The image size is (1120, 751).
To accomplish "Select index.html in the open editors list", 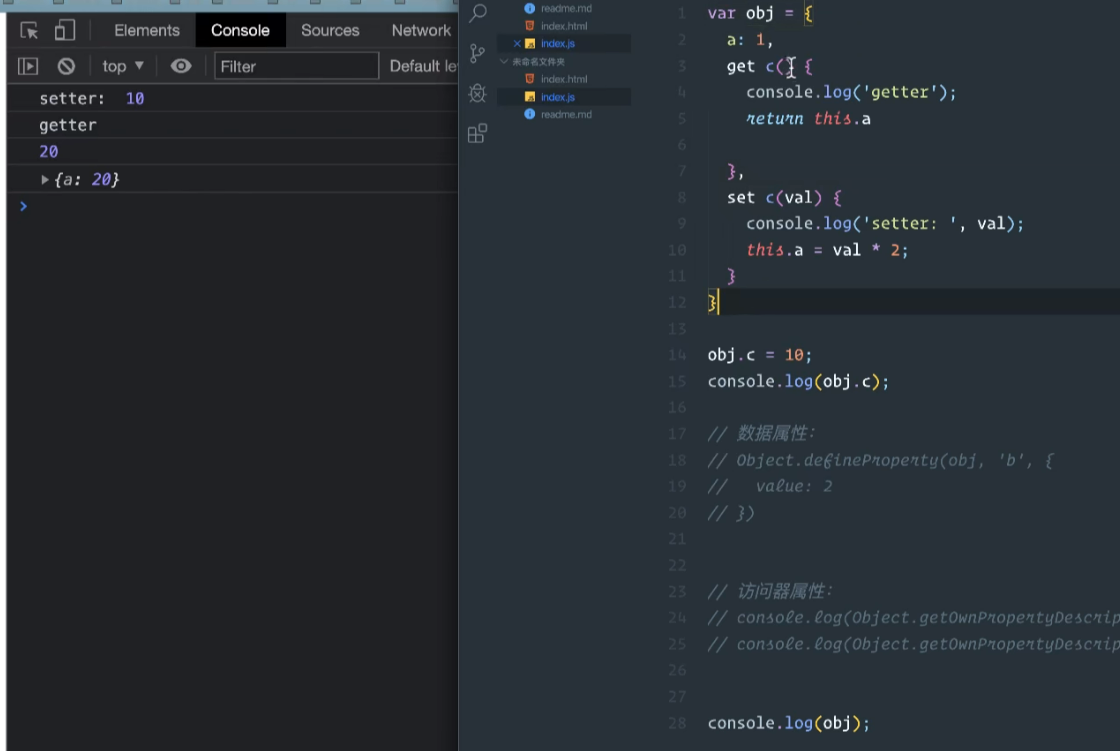I will 564,26.
